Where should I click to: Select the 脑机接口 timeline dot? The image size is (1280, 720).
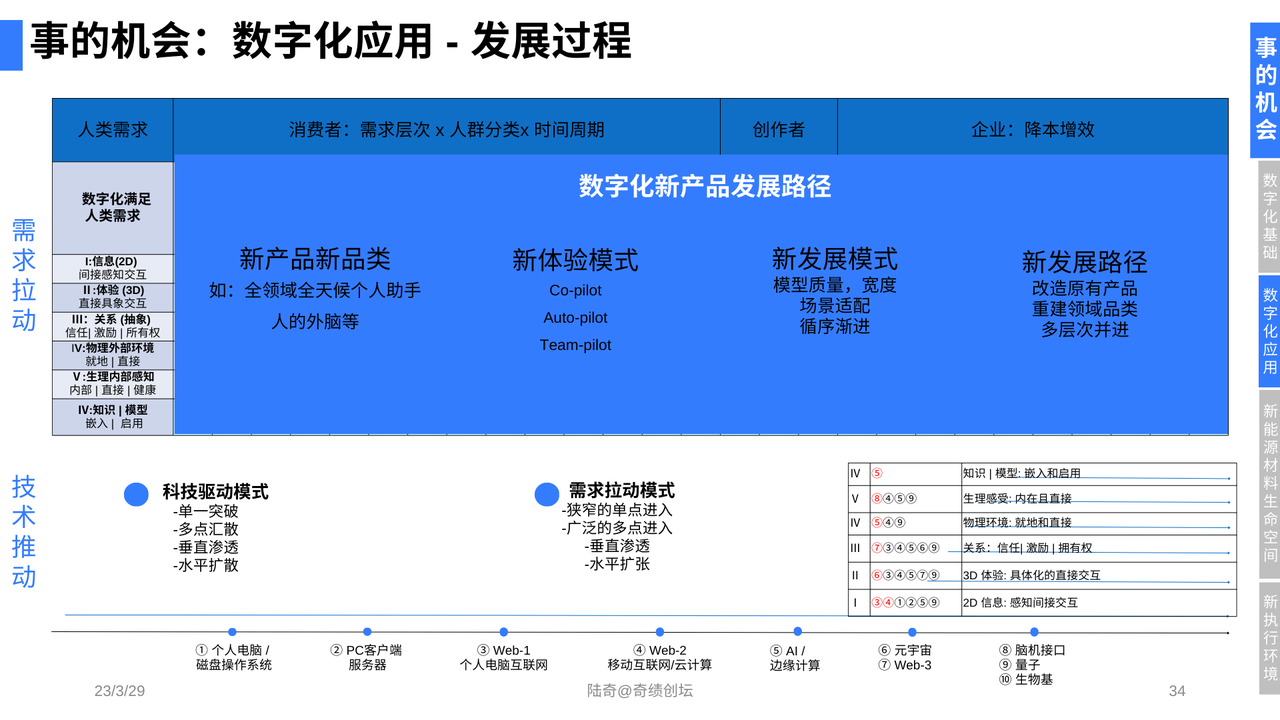click(1034, 632)
